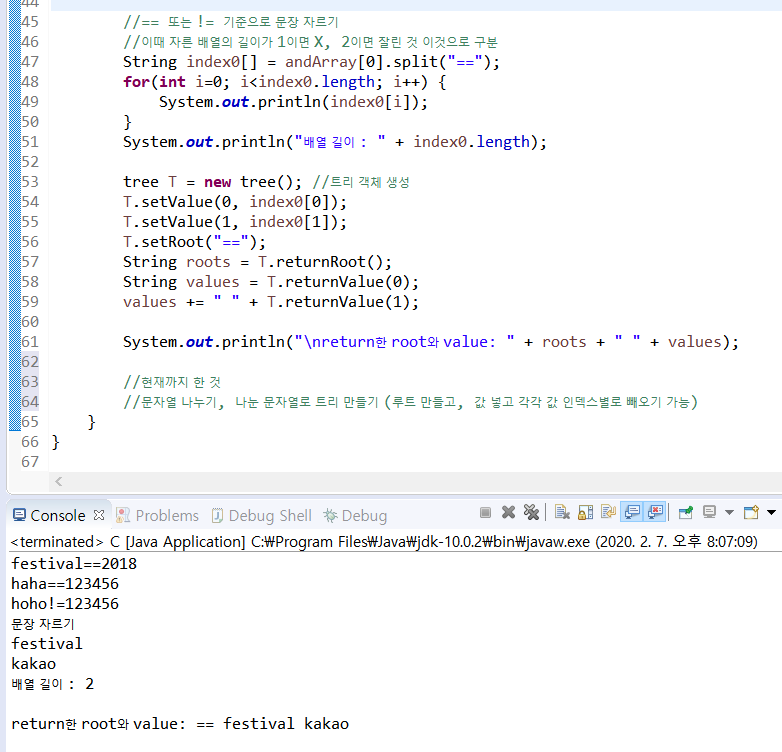782x752 pixels.
Task: Click console output 'hoho!=123456'
Action: click(x=65, y=603)
